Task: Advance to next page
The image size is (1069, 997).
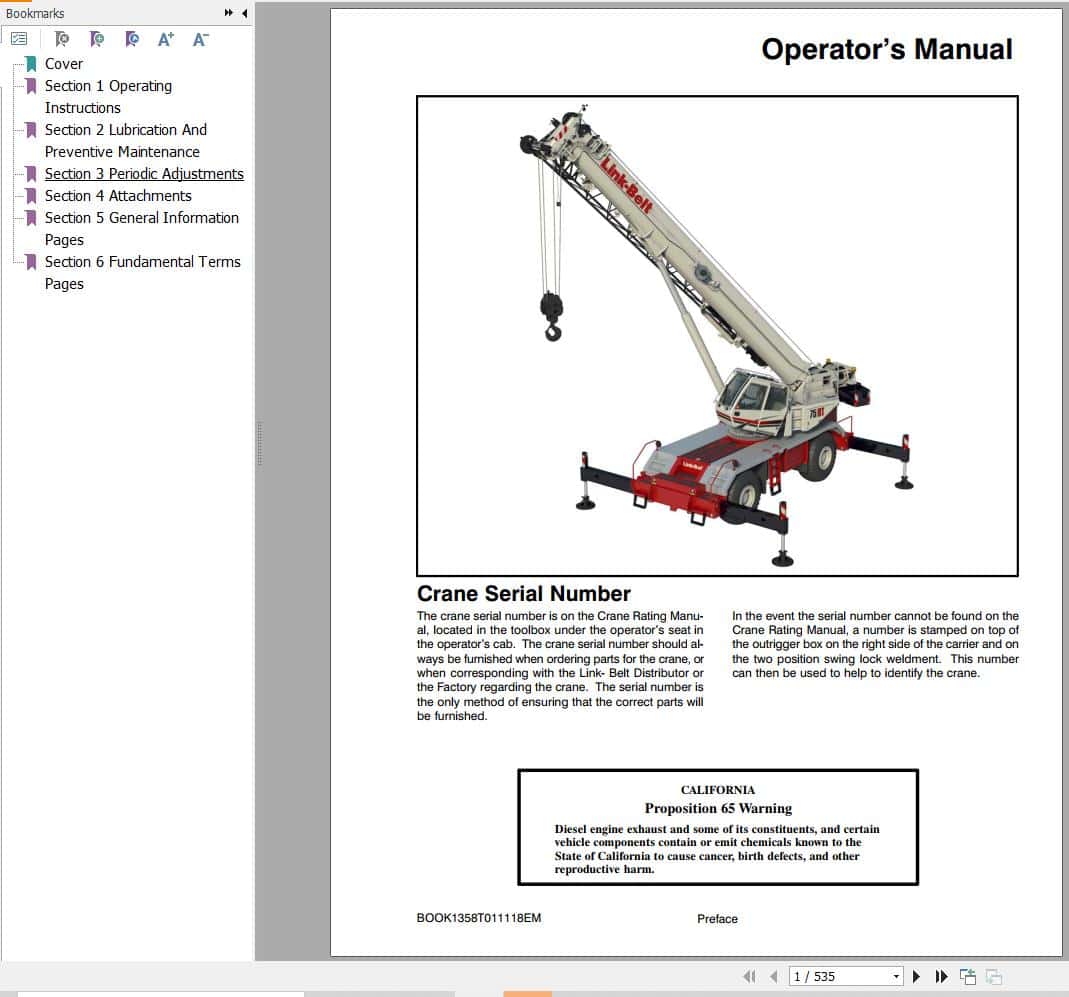Action: click(x=916, y=976)
